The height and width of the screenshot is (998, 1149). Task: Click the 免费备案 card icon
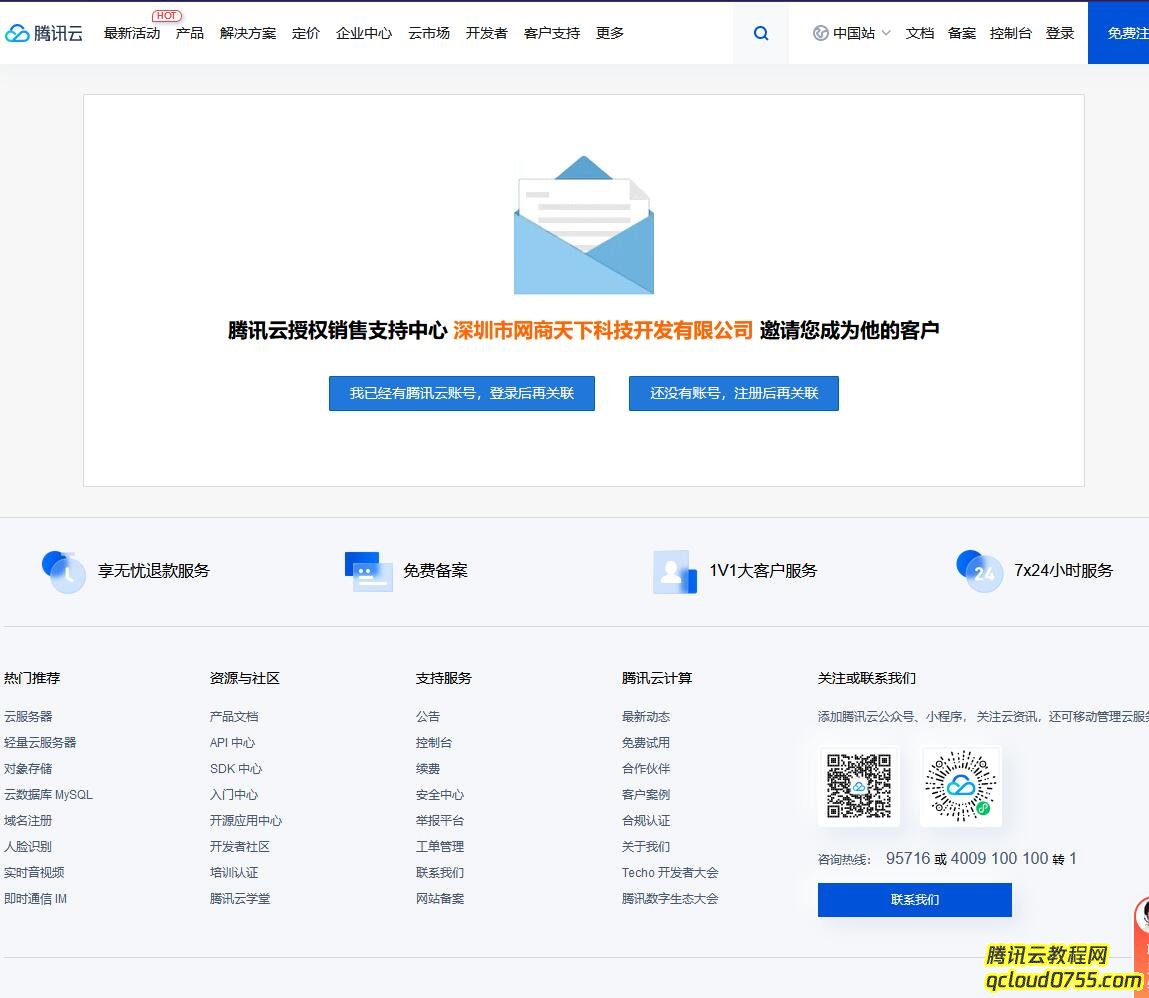point(369,572)
